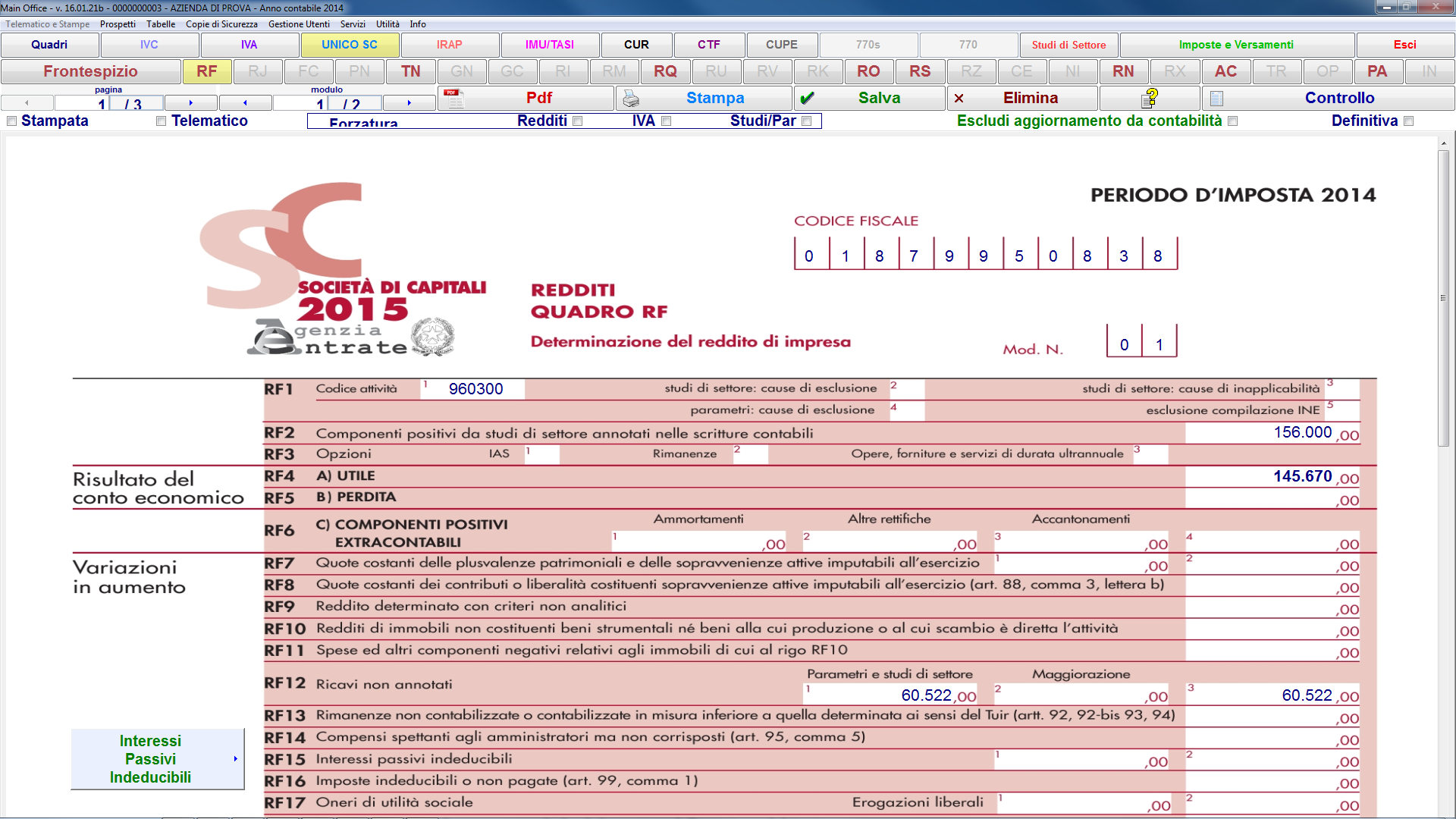Toggle the Definitiva checkbox
The image size is (1456, 819).
pos(1409,121)
